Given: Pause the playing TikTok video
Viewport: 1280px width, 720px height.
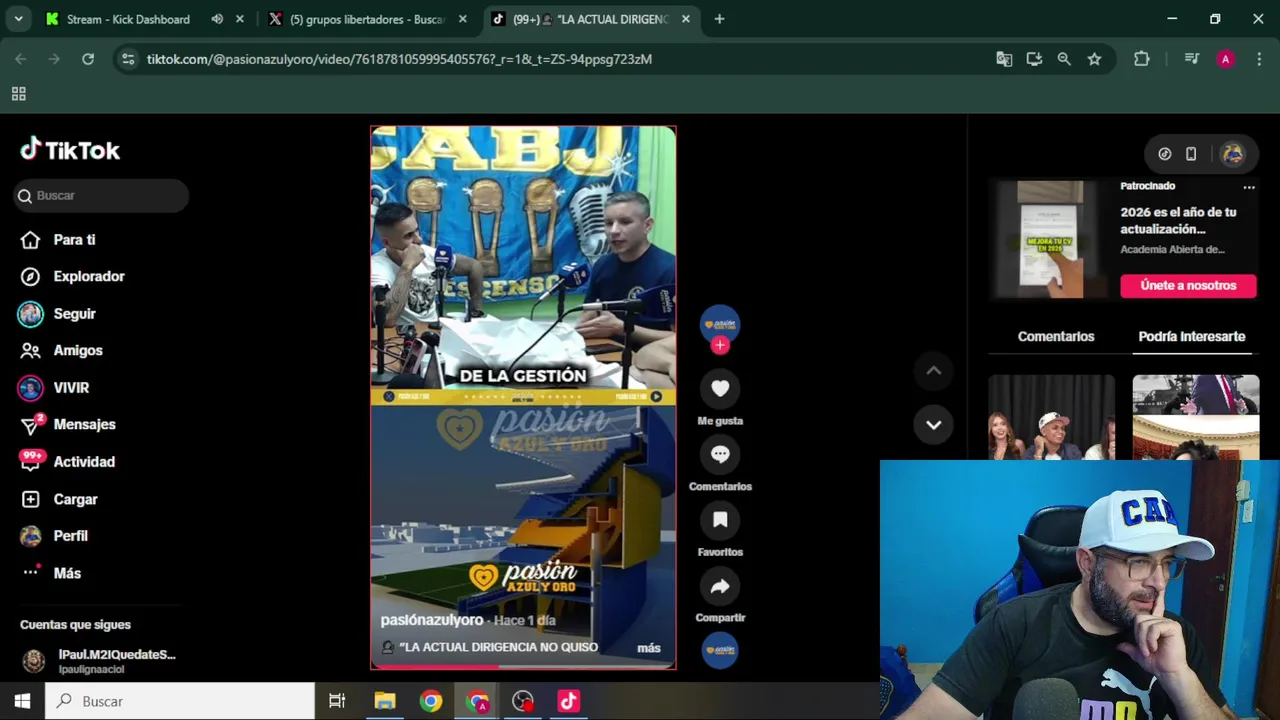Looking at the screenshot, I should (x=523, y=396).
